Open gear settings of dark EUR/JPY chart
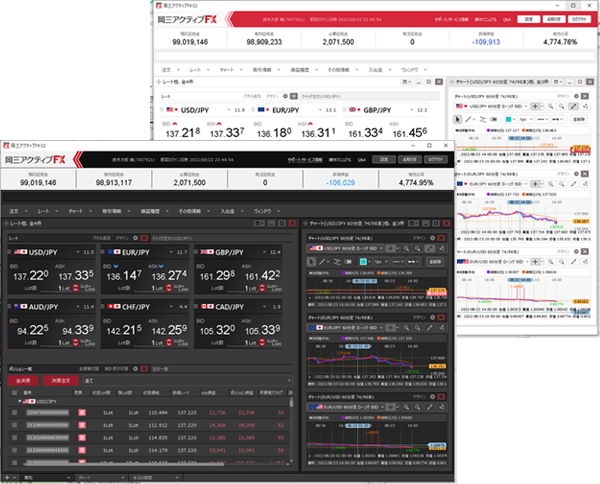 pyautogui.click(x=432, y=317)
